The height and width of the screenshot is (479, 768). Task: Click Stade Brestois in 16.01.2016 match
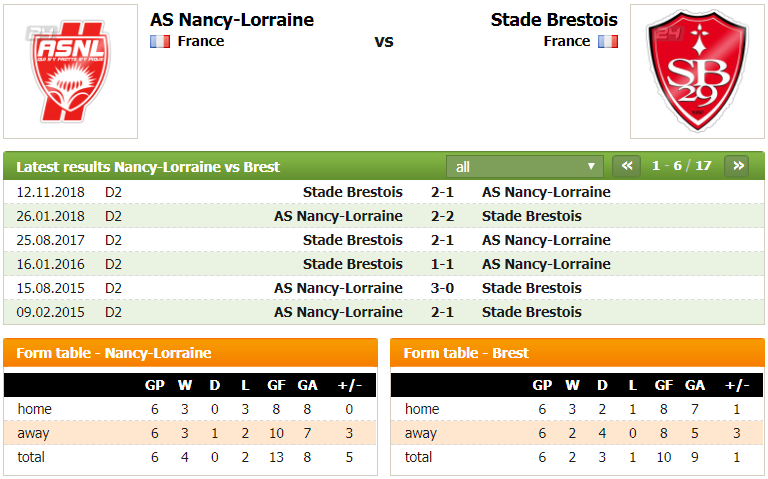[x=353, y=264]
